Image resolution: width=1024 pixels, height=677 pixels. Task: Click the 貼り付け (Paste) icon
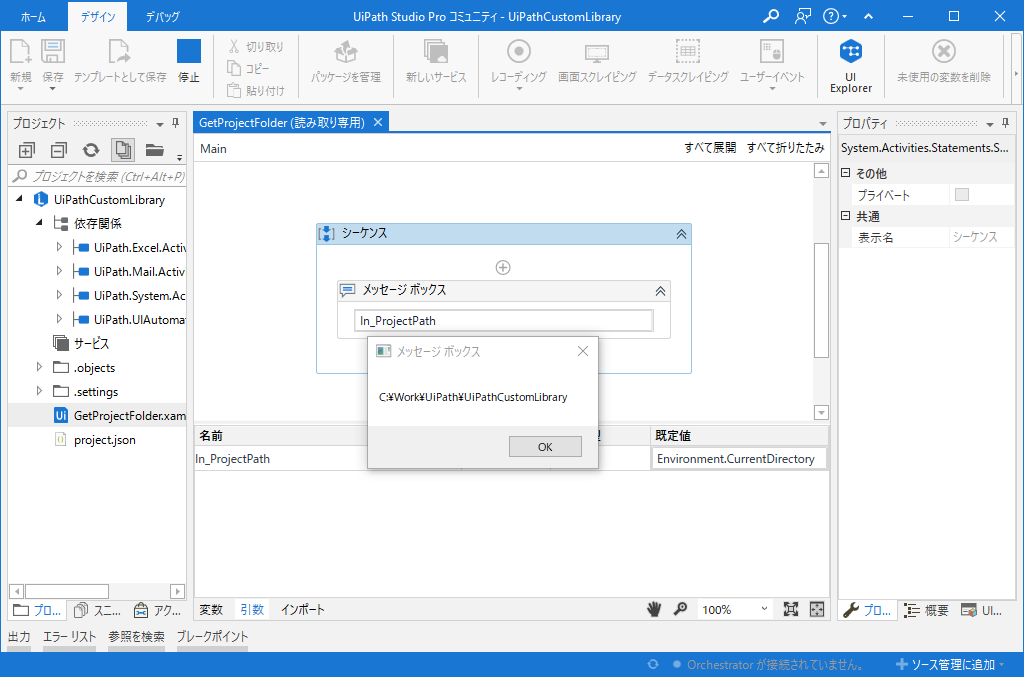pos(234,90)
